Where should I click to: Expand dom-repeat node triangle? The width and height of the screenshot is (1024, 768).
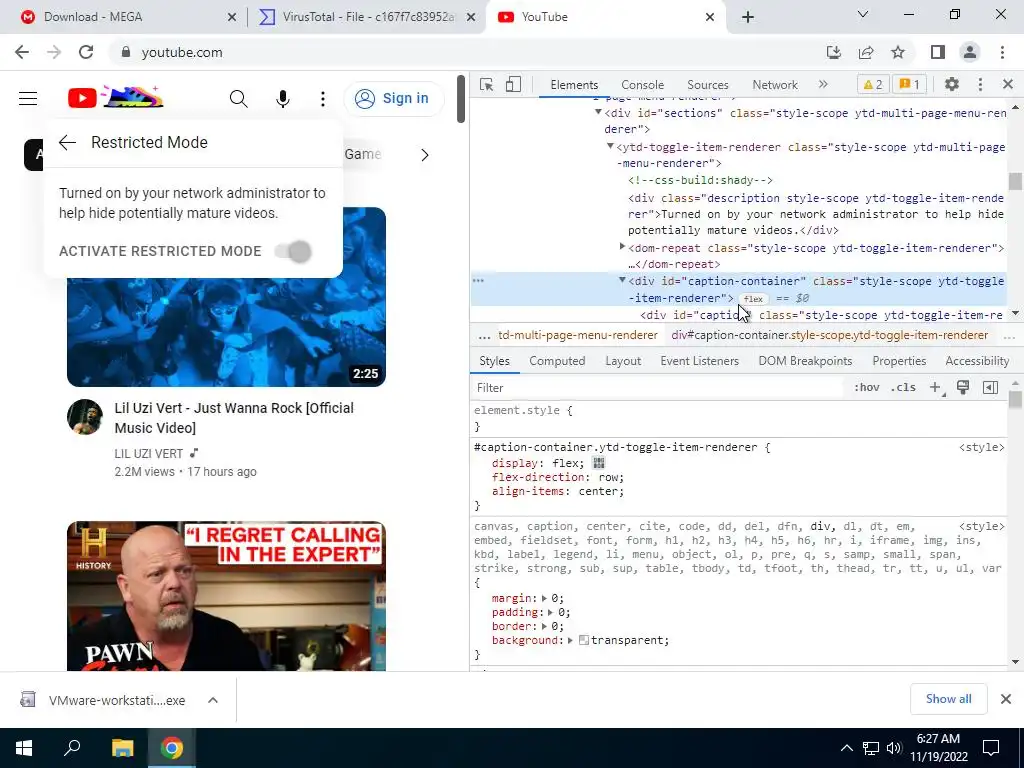coord(622,247)
